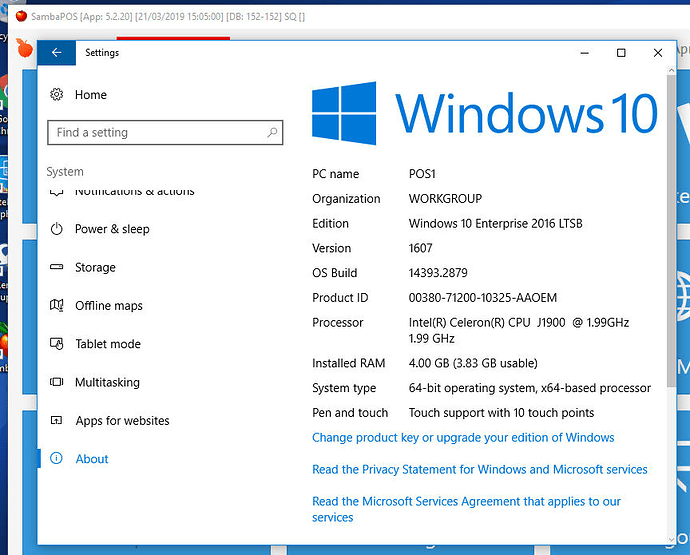The height and width of the screenshot is (555, 690).
Task: Click the back arrow in Settings
Action: pos(57,53)
